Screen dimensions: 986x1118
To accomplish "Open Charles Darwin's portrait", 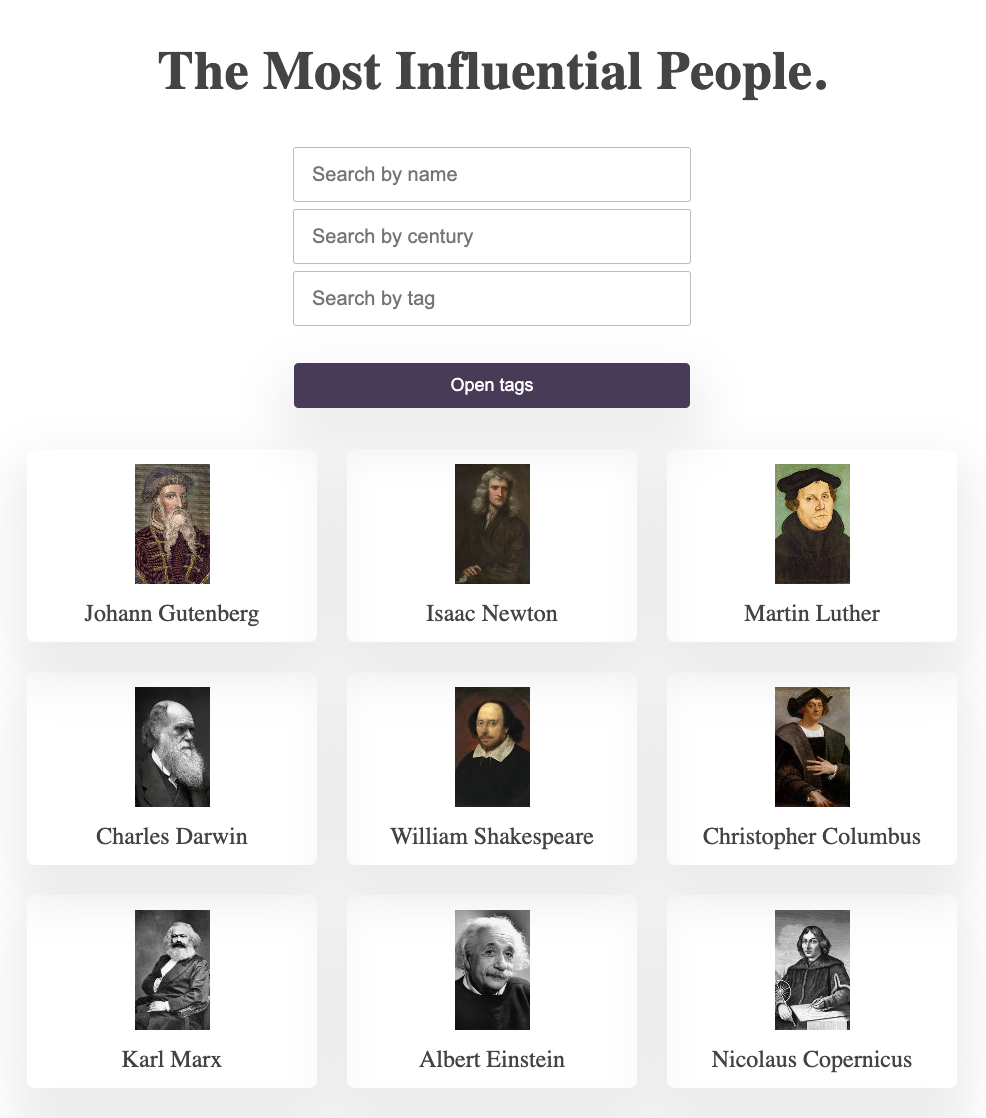I will [x=172, y=746].
